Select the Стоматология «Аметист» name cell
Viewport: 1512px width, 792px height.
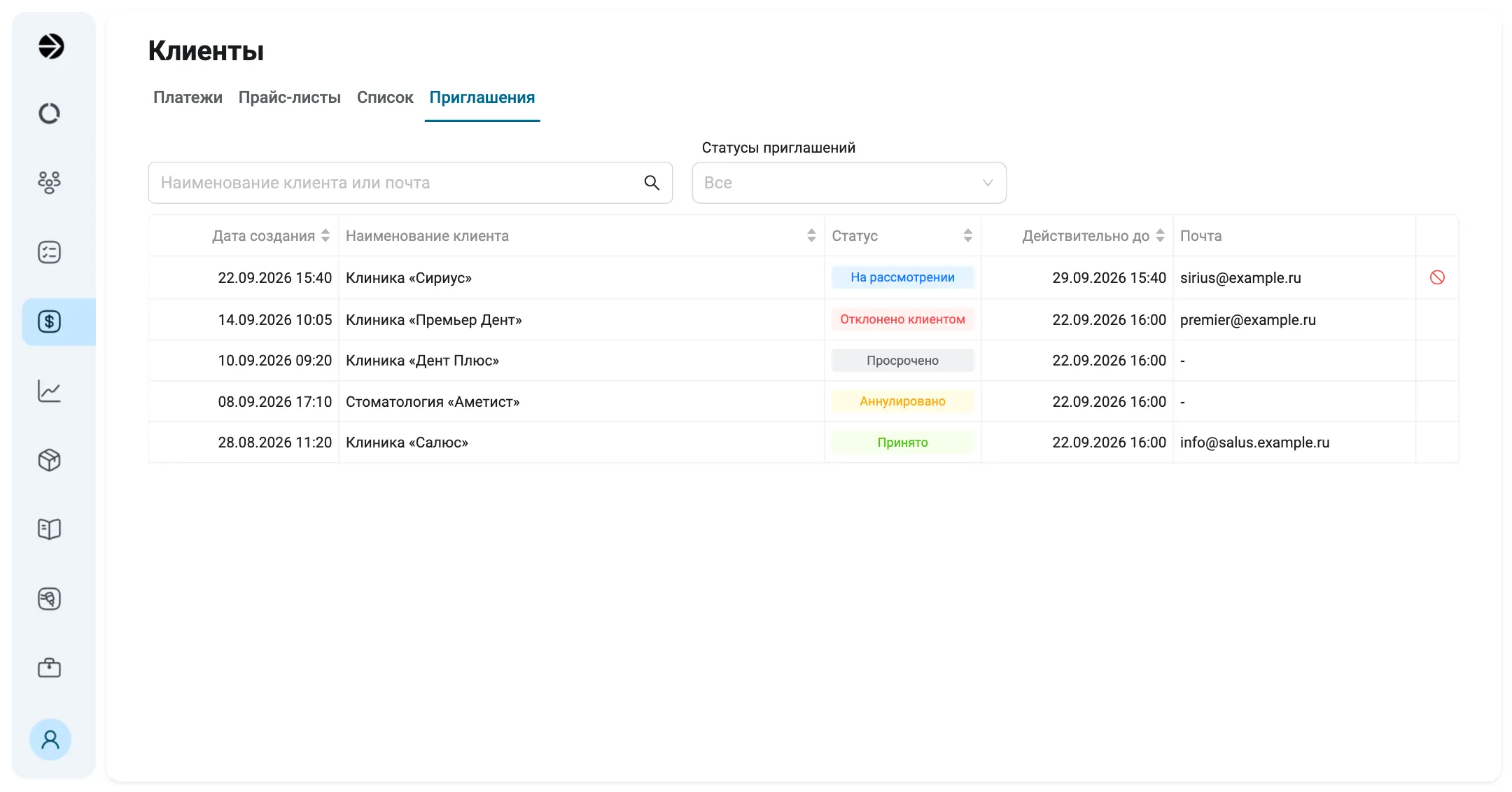(582, 402)
